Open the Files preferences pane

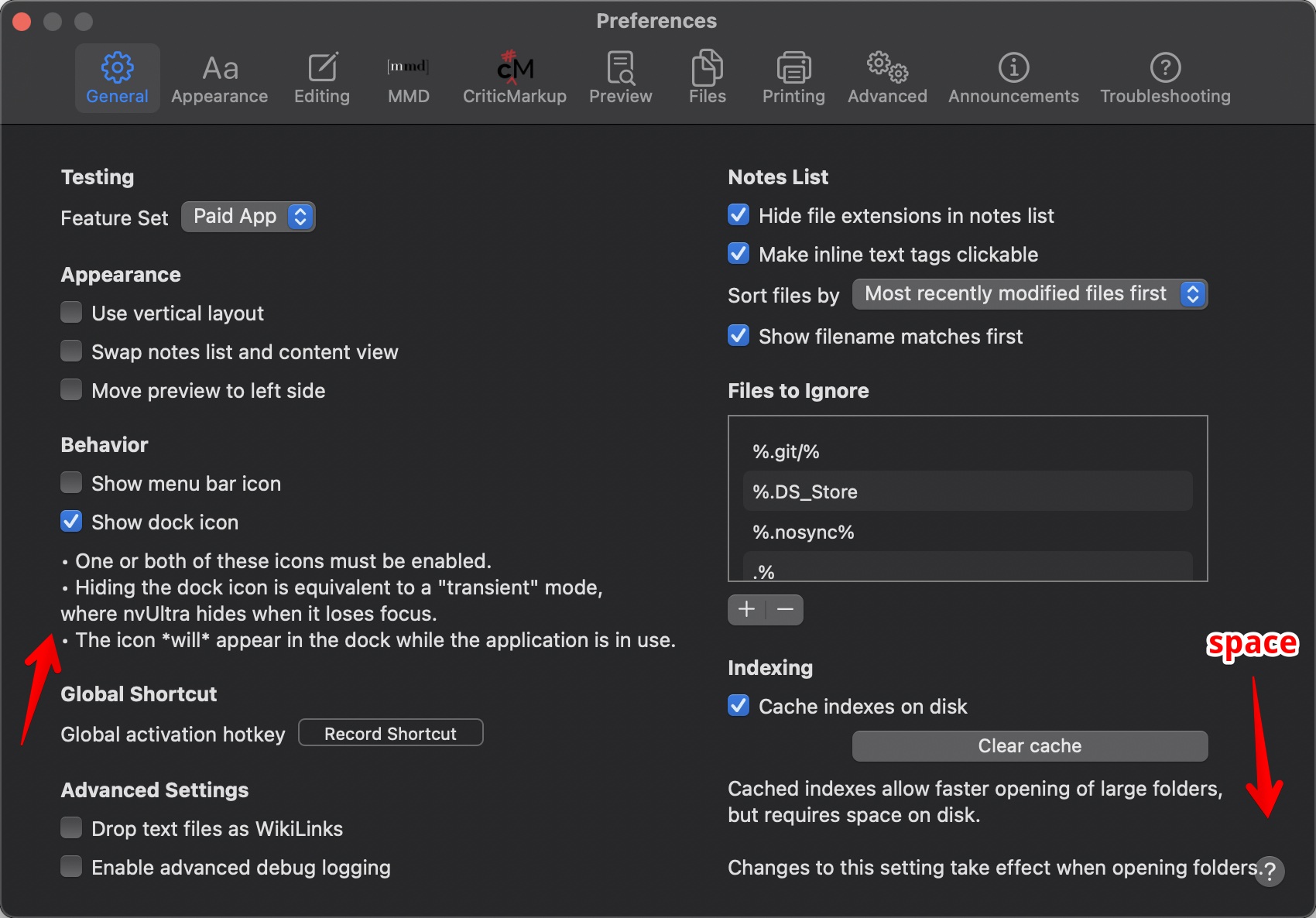pos(707,78)
